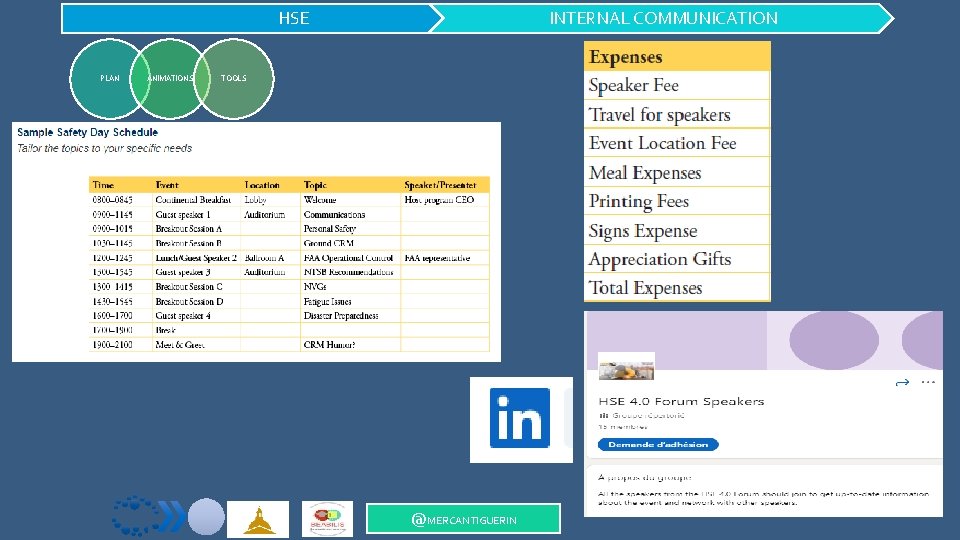Click the Meal Expenses row
Viewport: 960px width, 540px height.
[x=677, y=173]
